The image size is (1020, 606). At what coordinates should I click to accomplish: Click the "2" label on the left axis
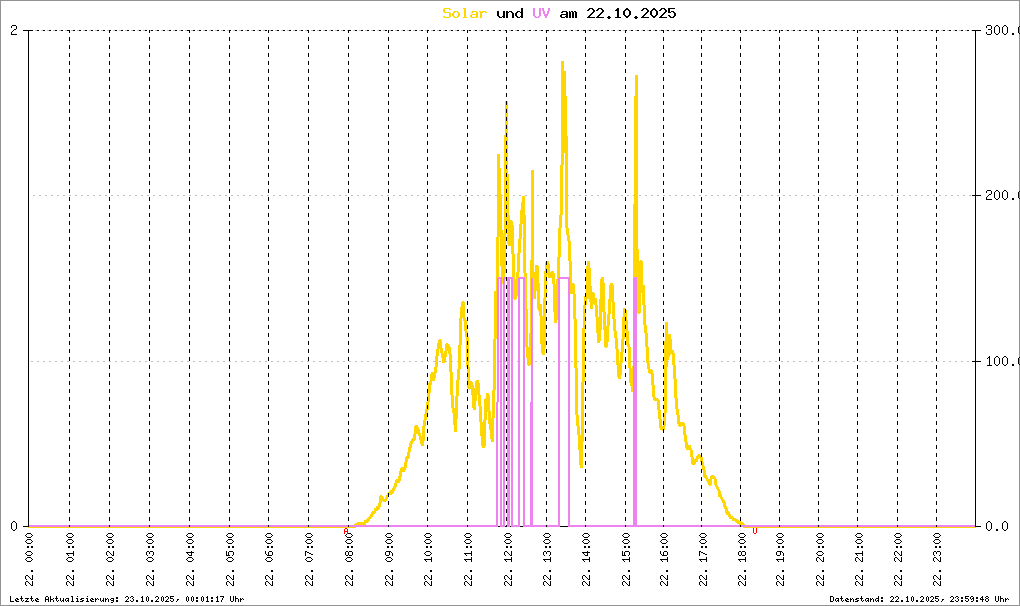[13, 30]
